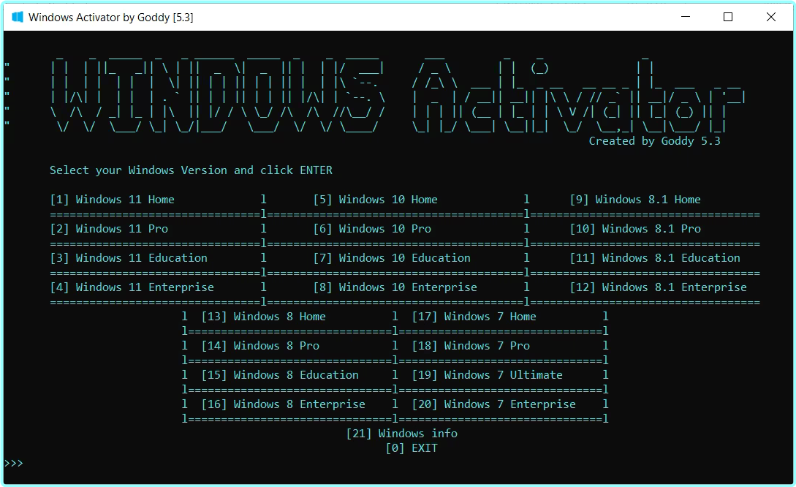The width and height of the screenshot is (796, 487).
Task: Click '[10] Windows 8.1 Pro' option
Action: pos(635,229)
